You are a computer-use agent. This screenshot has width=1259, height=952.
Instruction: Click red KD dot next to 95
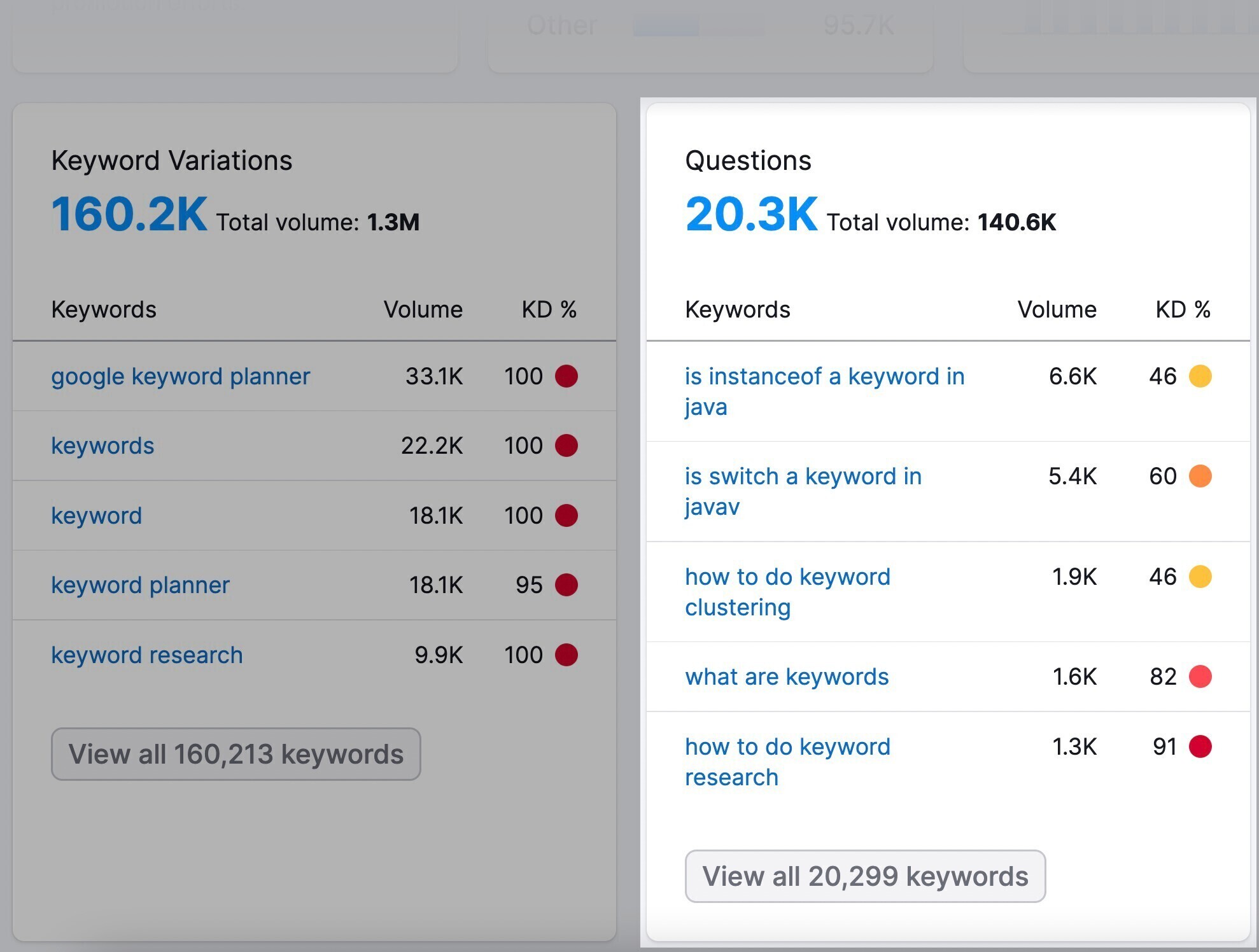pyautogui.click(x=566, y=585)
